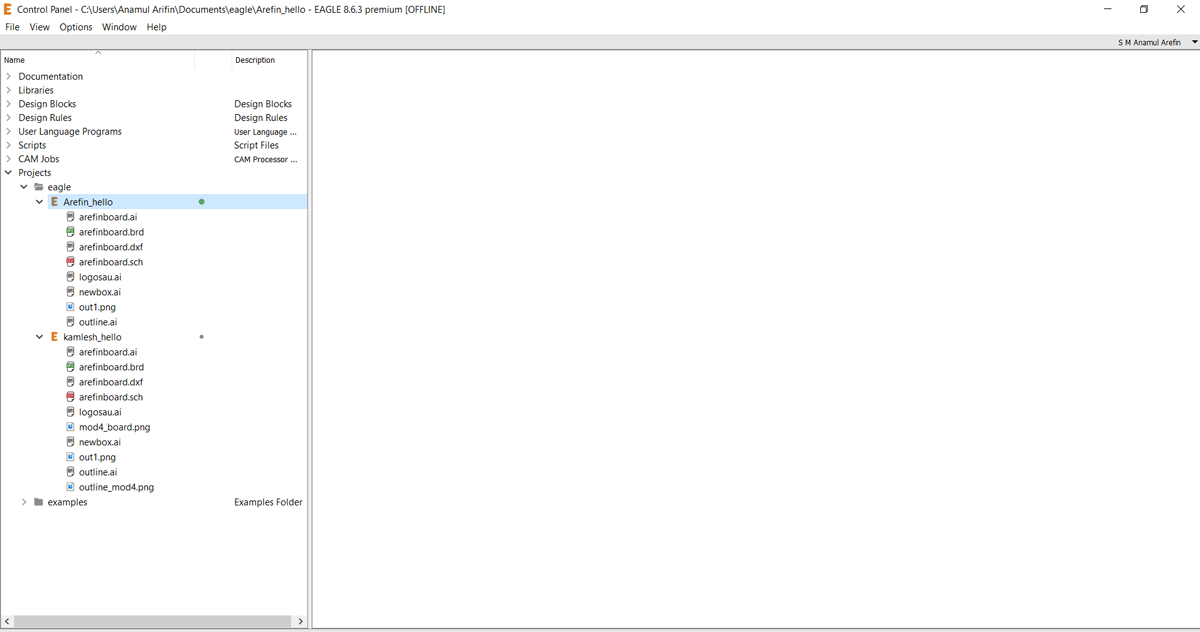The height and width of the screenshot is (632, 1200).
Task: Collapse the Arefin_hello project
Action: (39, 202)
